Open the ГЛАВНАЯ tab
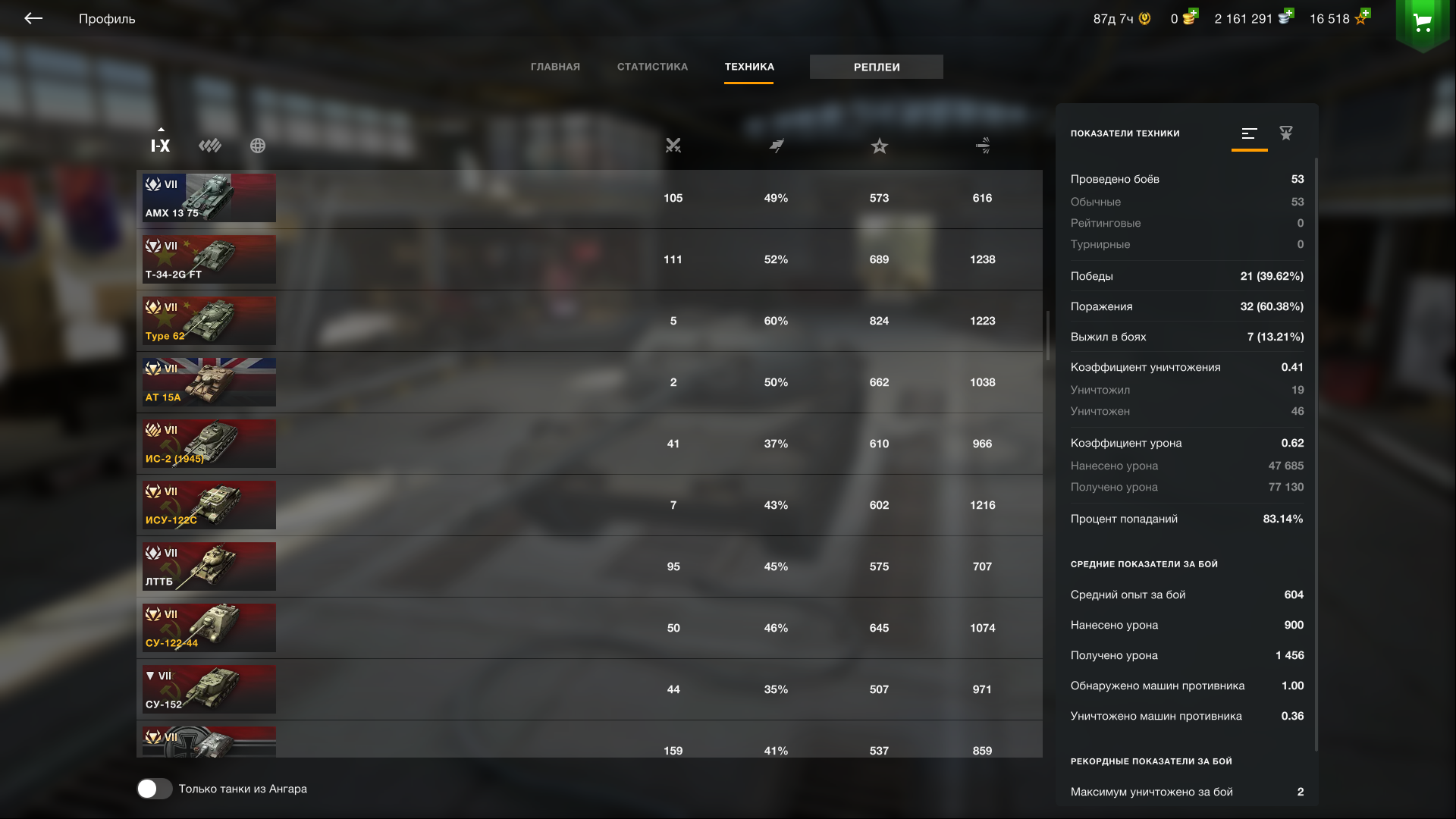Image resolution: width=1456 pixels, height=819 pixels. [x=555, y=67]
